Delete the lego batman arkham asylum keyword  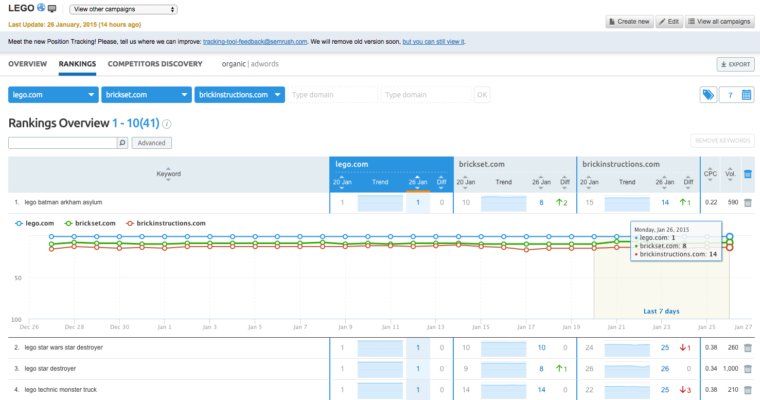(x=748, y=203)
